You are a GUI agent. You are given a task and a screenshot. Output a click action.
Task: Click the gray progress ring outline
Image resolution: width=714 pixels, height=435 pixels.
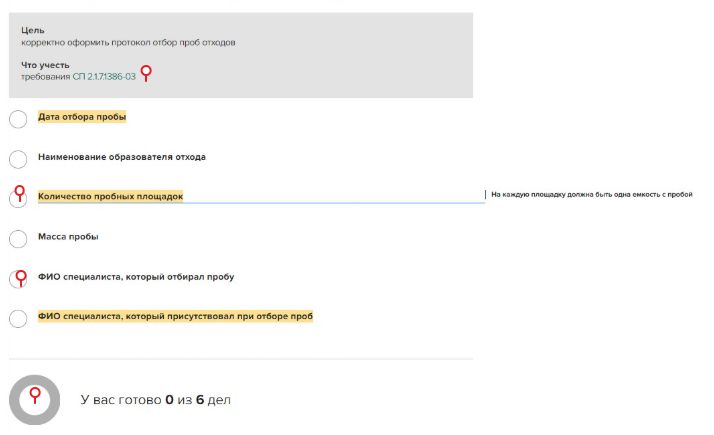(14, 400)
